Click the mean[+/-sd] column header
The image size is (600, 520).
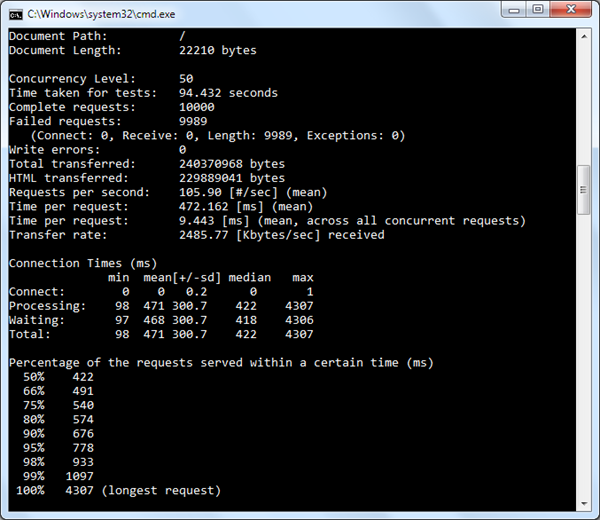click(x=182, y=278)
